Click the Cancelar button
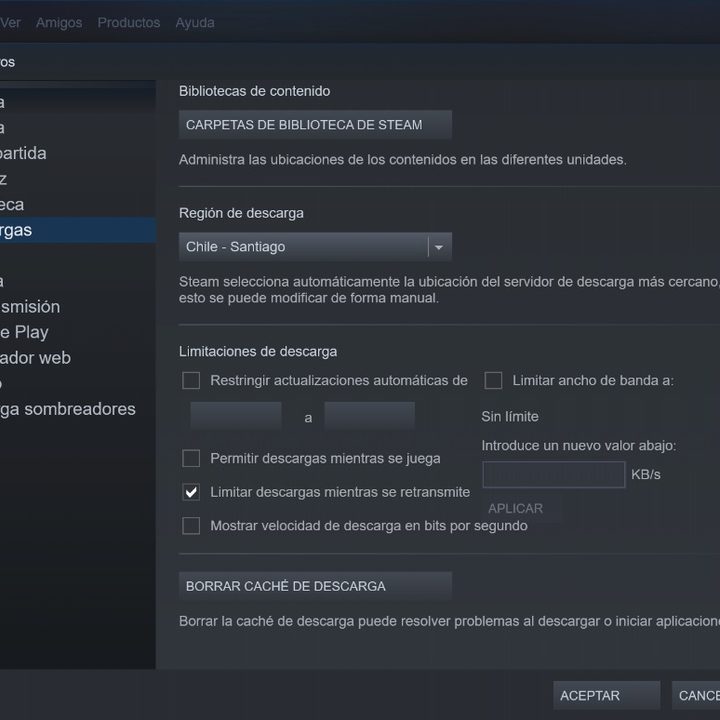 click(696, 695)
